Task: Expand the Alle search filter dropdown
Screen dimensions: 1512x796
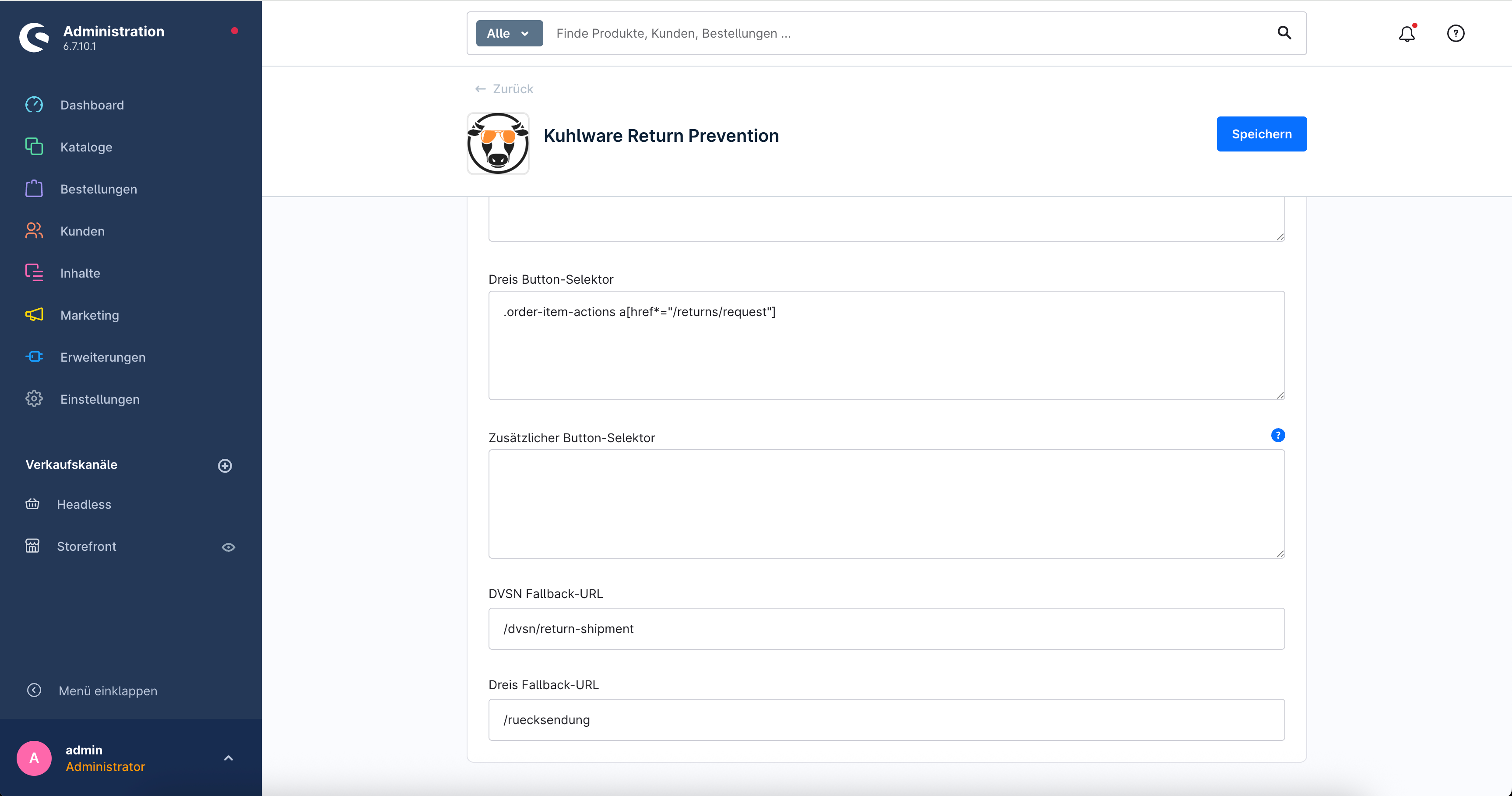Action: (509, 33)
